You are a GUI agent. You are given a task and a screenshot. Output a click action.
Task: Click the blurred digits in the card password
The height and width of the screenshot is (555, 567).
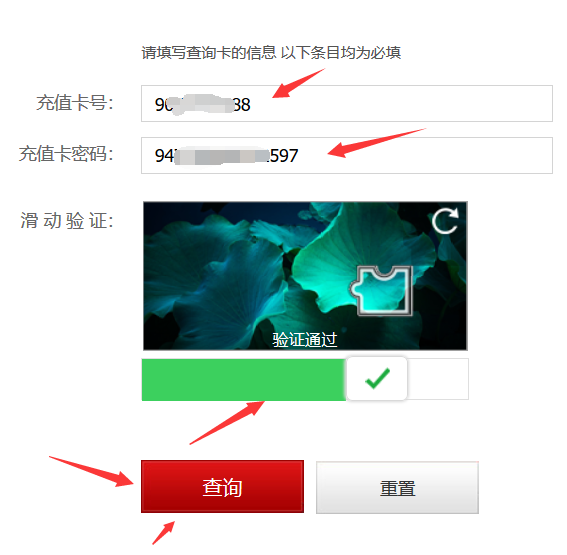coord(221,156)
